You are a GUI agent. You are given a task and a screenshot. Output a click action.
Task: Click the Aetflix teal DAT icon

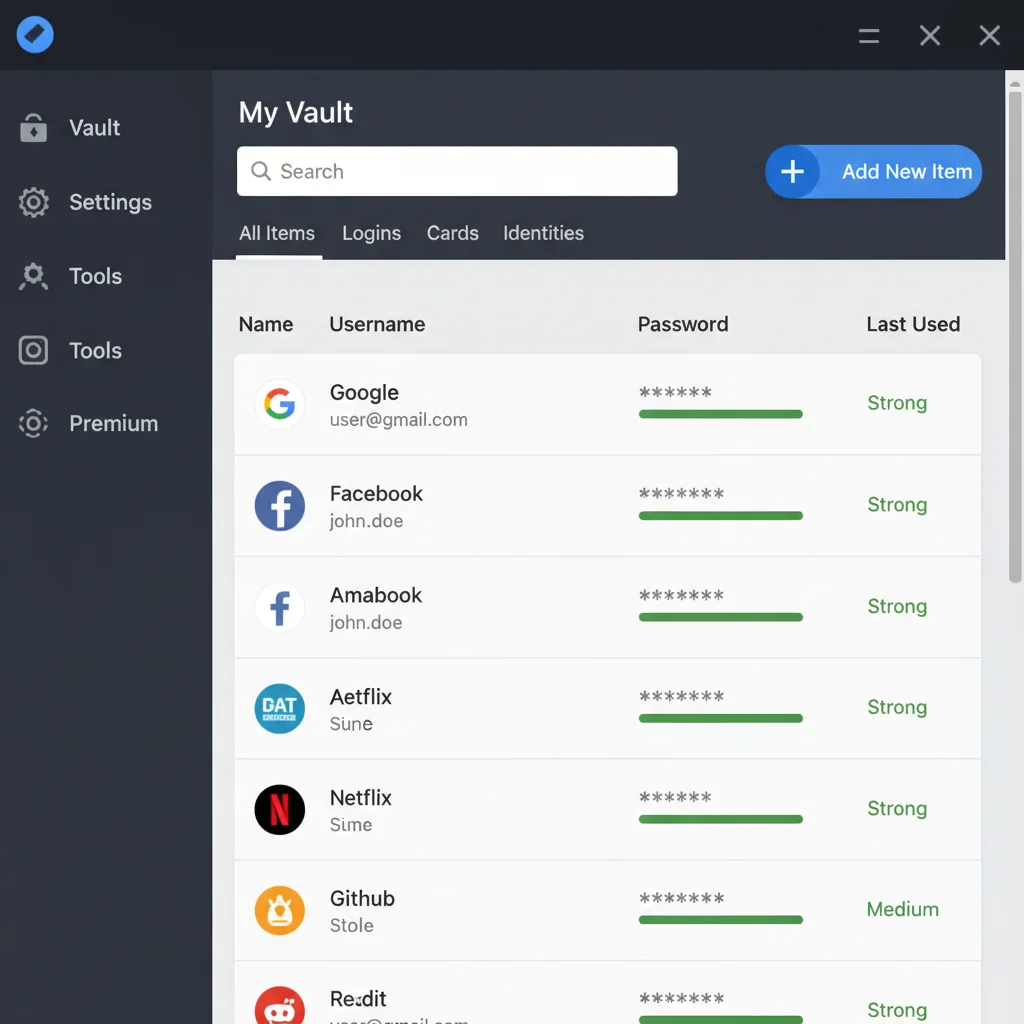tap(280, 709)
